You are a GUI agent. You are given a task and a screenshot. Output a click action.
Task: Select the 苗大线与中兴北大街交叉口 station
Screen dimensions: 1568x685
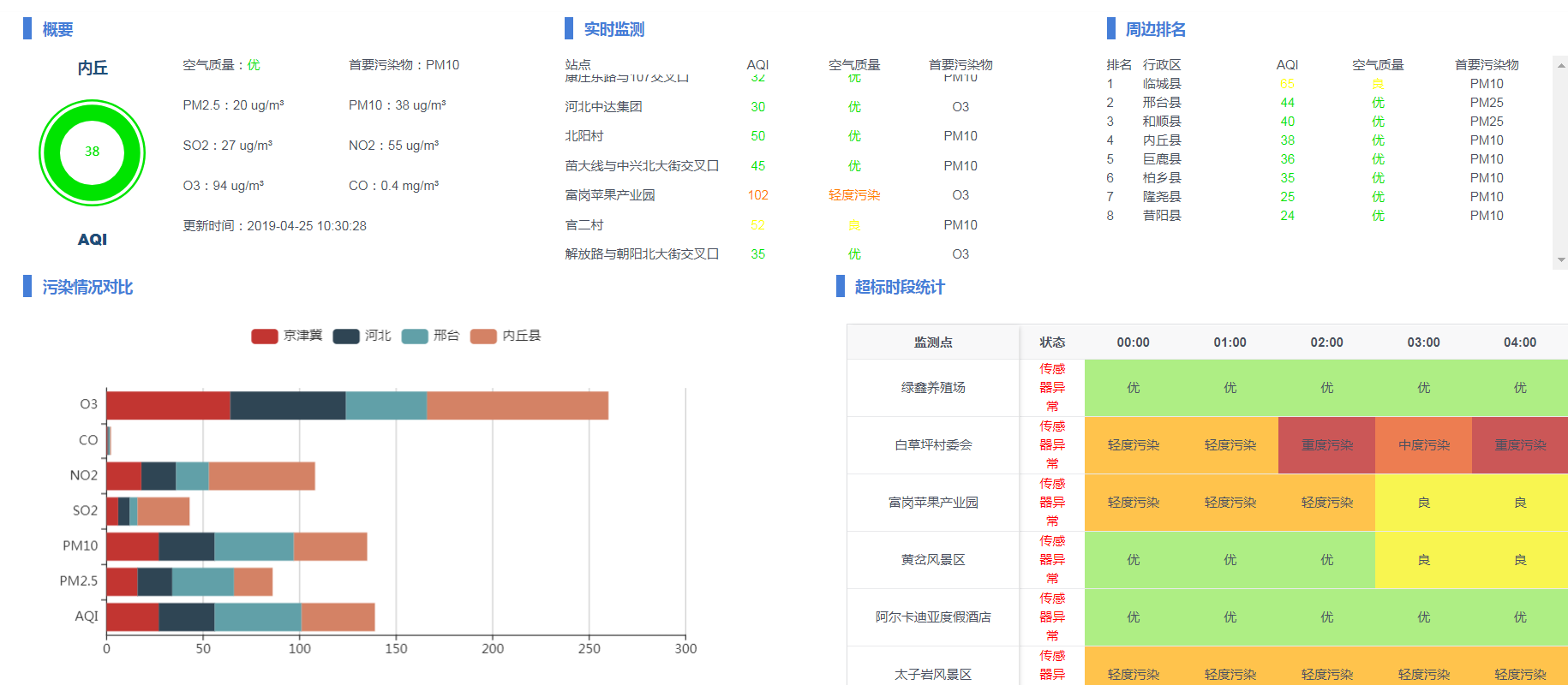click(x=642, y=166)
